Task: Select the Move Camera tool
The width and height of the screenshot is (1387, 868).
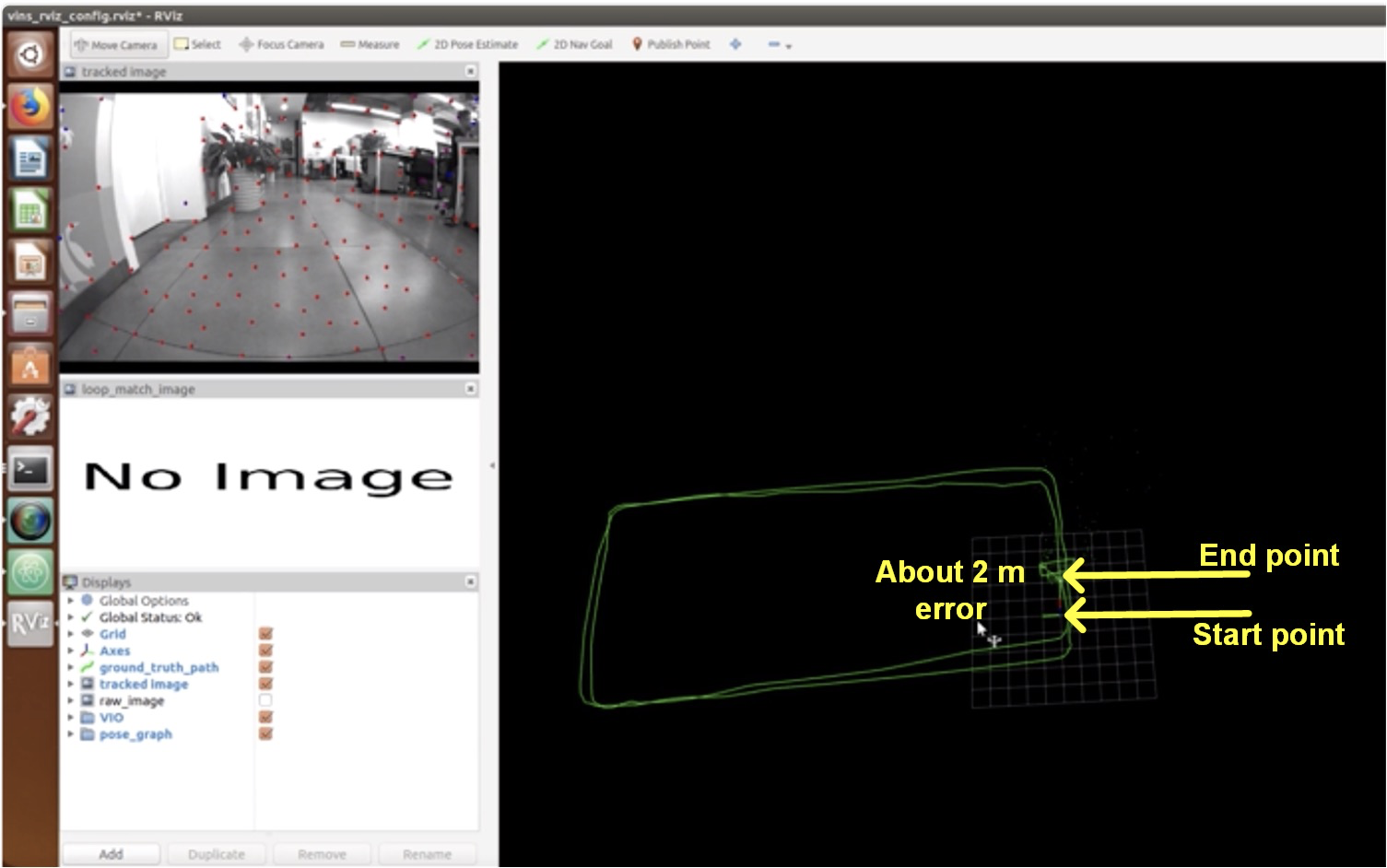Action: coord(116,44)
